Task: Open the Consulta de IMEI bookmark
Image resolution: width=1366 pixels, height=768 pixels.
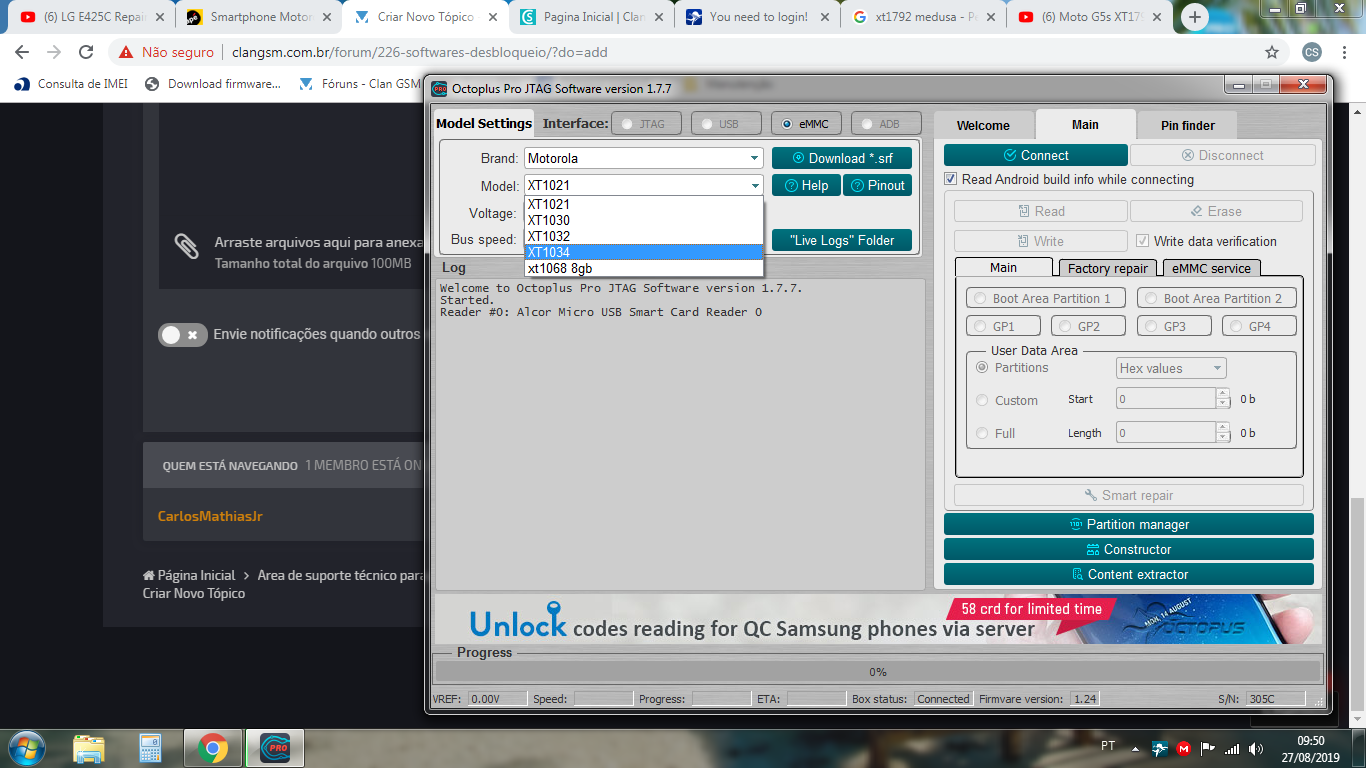Action: pos(71,84)
